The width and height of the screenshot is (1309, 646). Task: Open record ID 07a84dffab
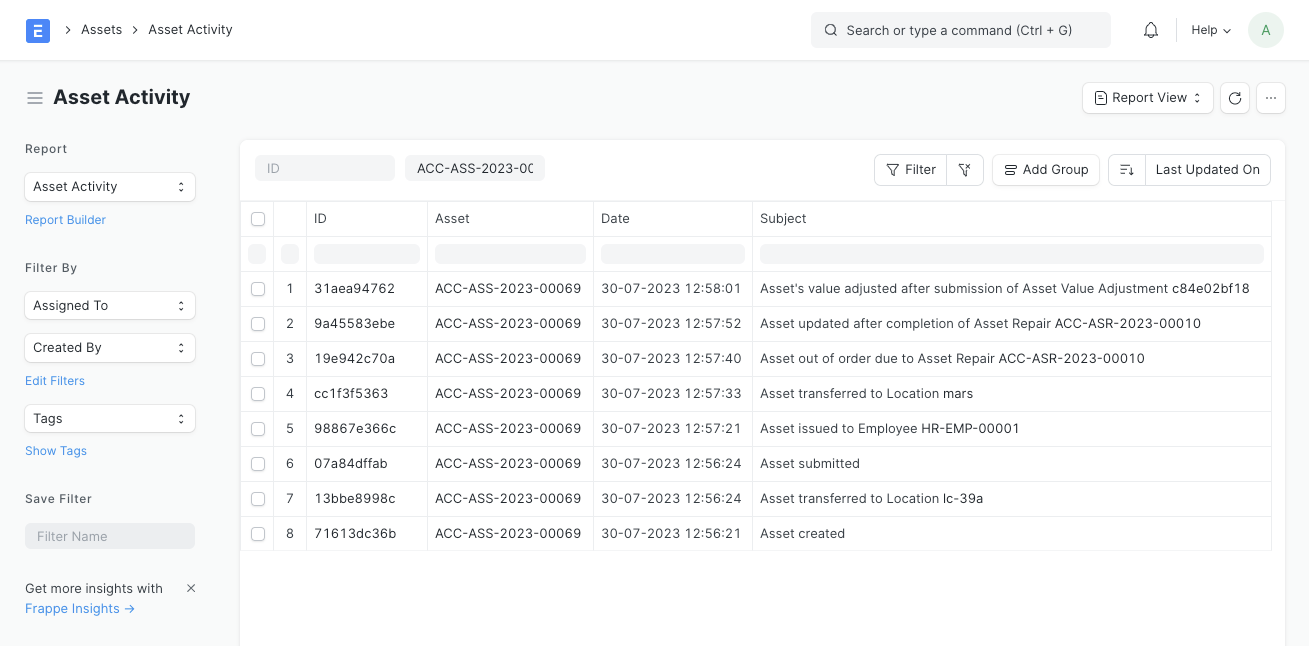pos(351,464)
